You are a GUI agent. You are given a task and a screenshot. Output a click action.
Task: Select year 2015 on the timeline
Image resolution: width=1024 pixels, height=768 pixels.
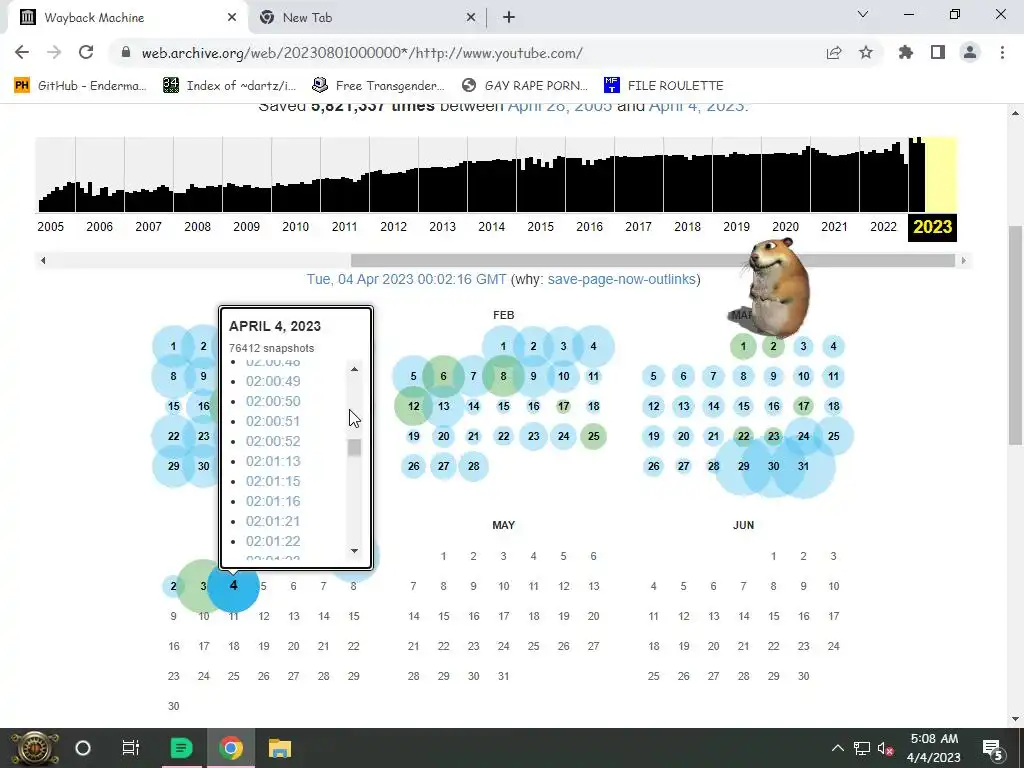540,227
